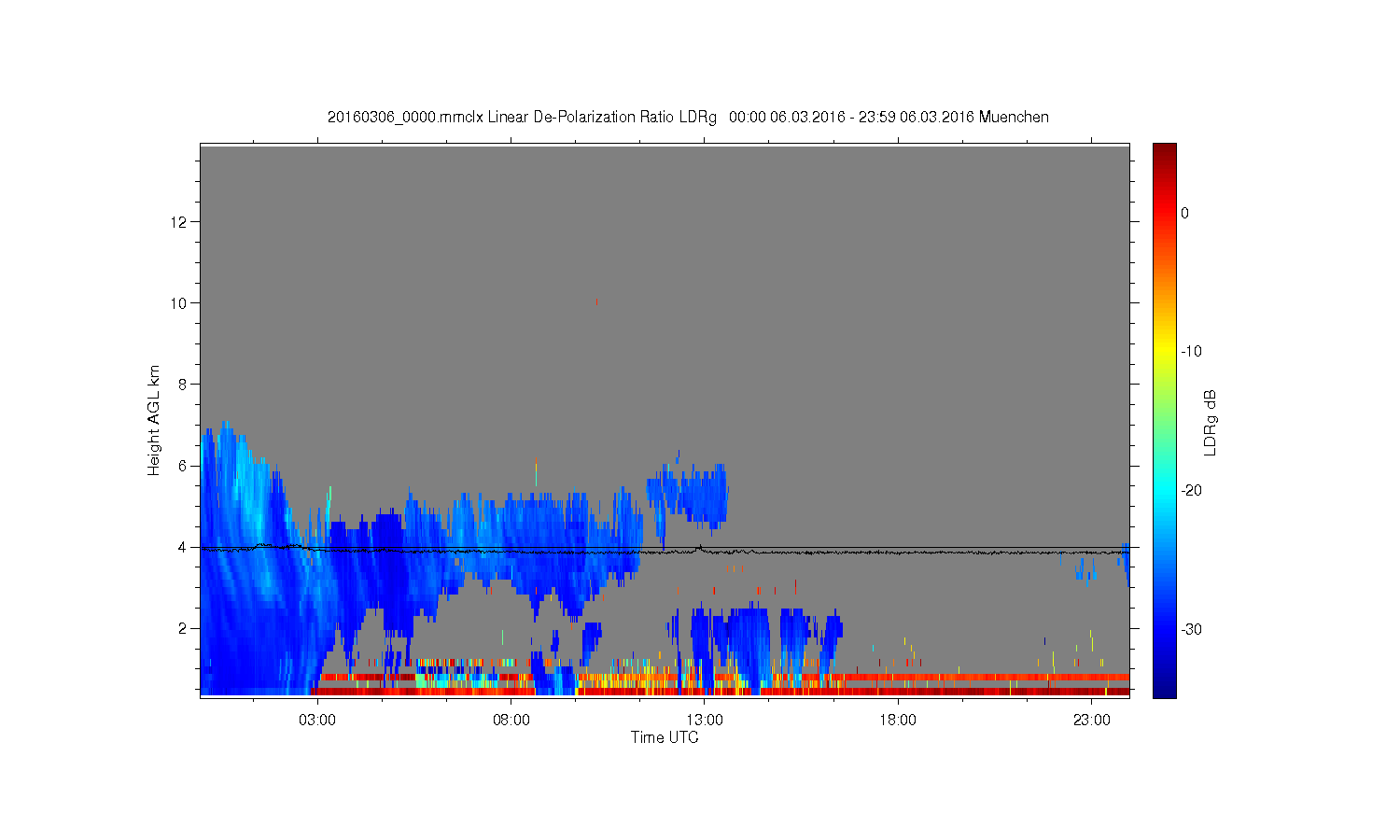The width and height of the screenshot is (1400, 840).
Task: Click the 23:00 time tick label
Action: (1092, 721)
